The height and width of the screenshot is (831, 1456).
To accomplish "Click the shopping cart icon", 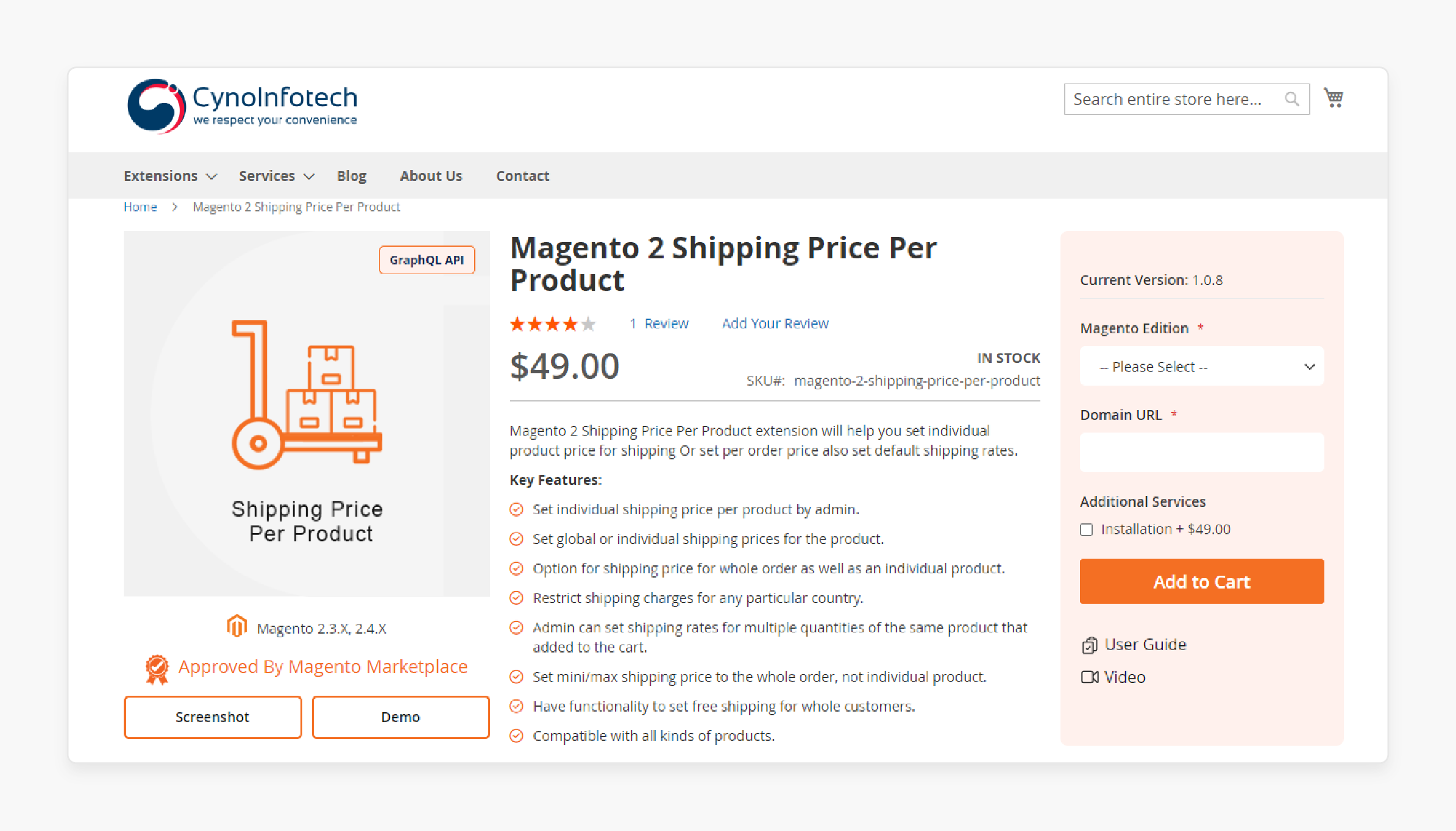I will coord(1334,97).
